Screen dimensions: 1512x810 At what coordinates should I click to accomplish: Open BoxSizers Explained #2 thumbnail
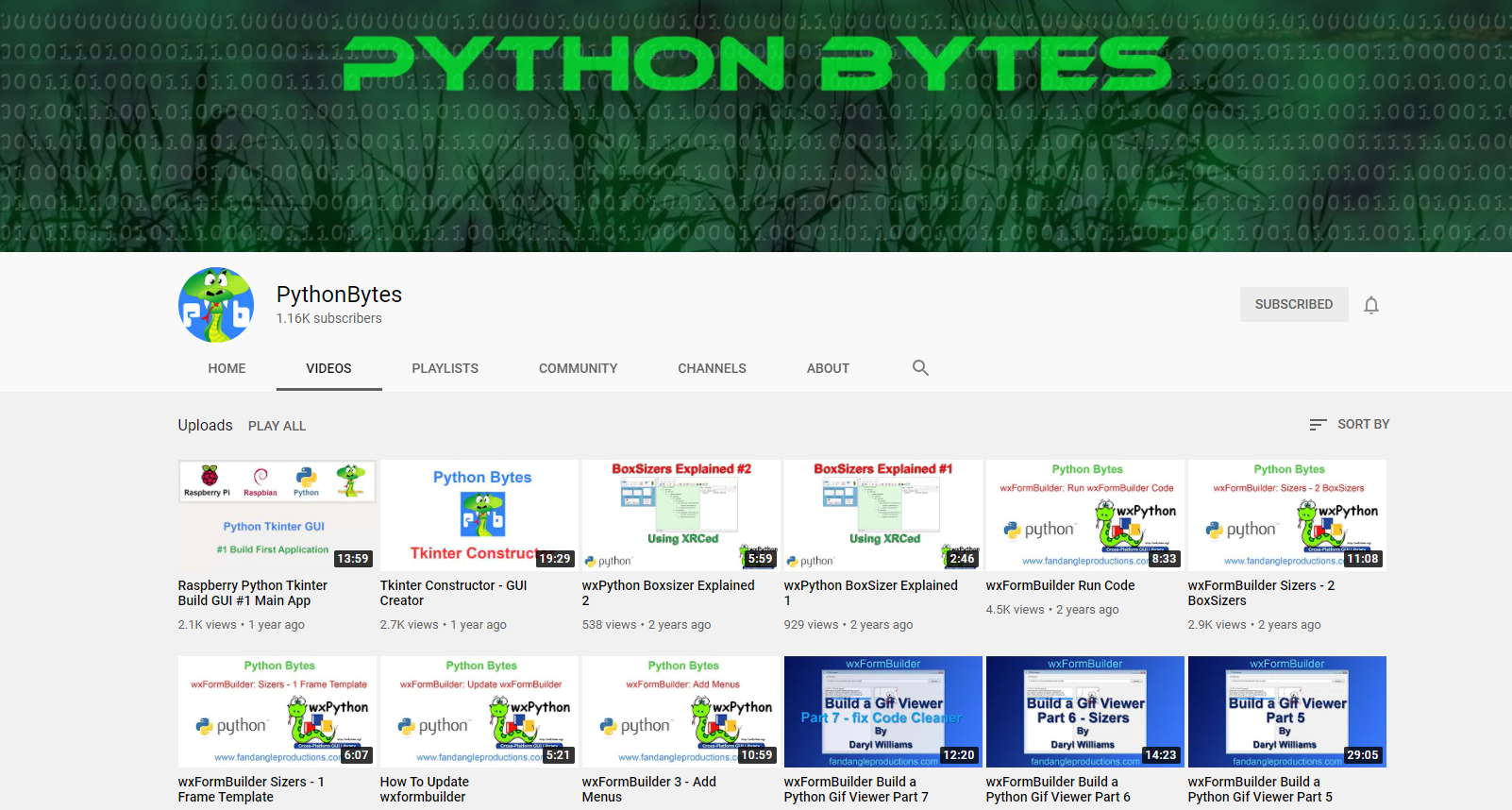point(681,515)
